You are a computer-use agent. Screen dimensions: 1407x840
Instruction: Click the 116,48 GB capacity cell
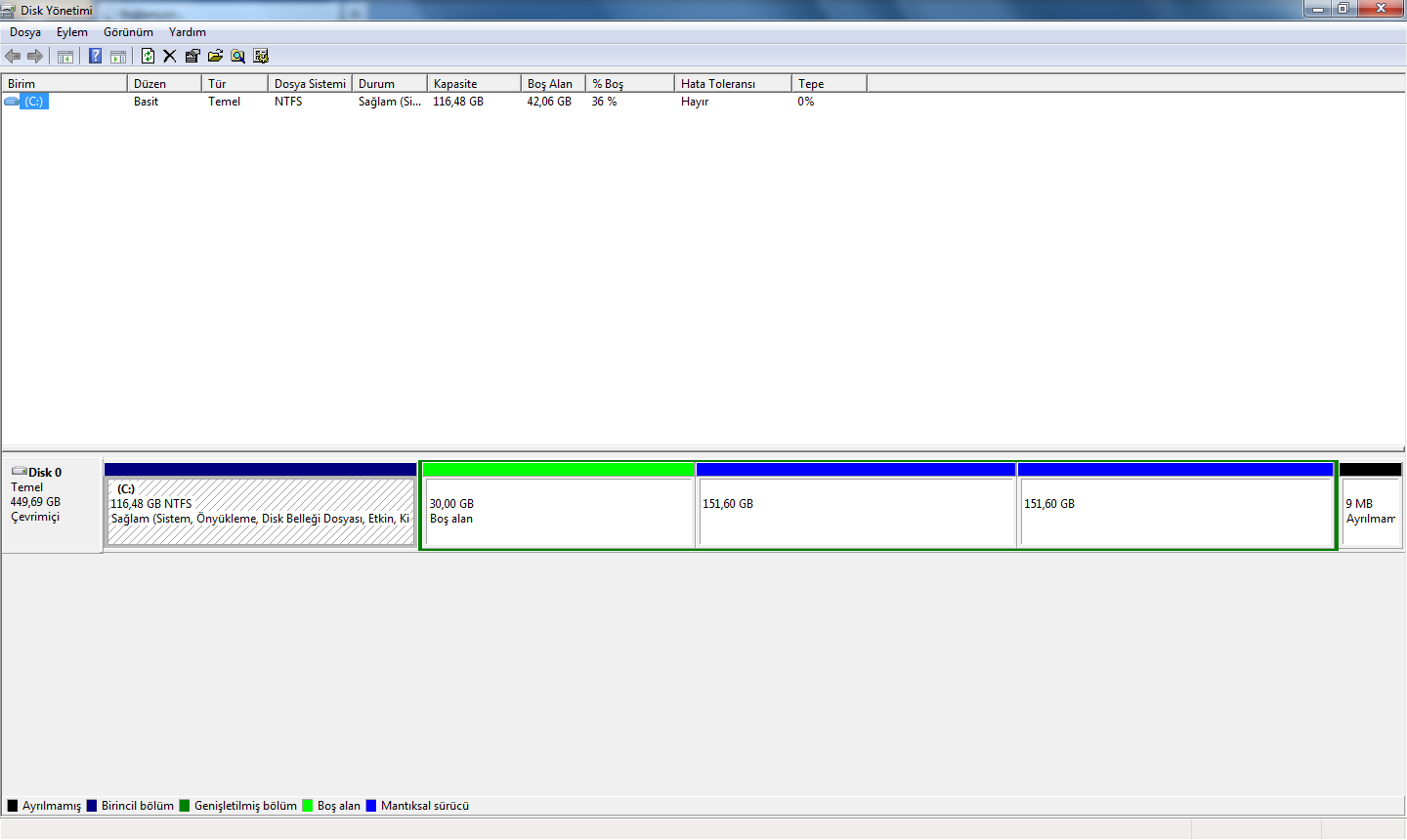458,102
